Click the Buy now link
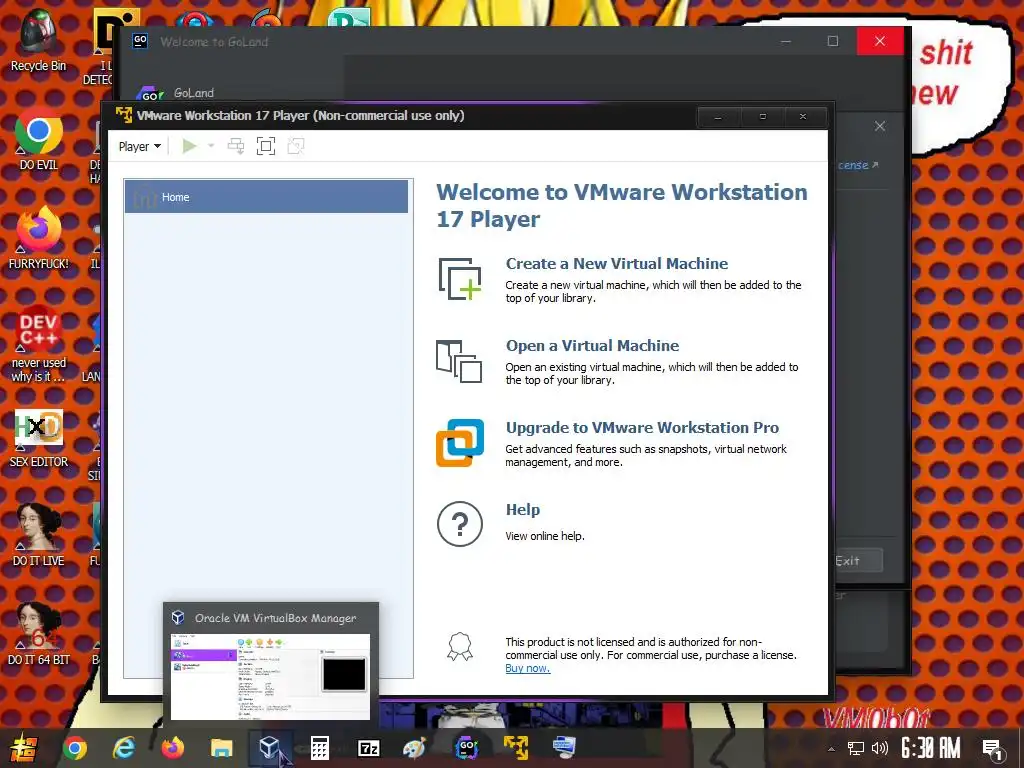 528,668
